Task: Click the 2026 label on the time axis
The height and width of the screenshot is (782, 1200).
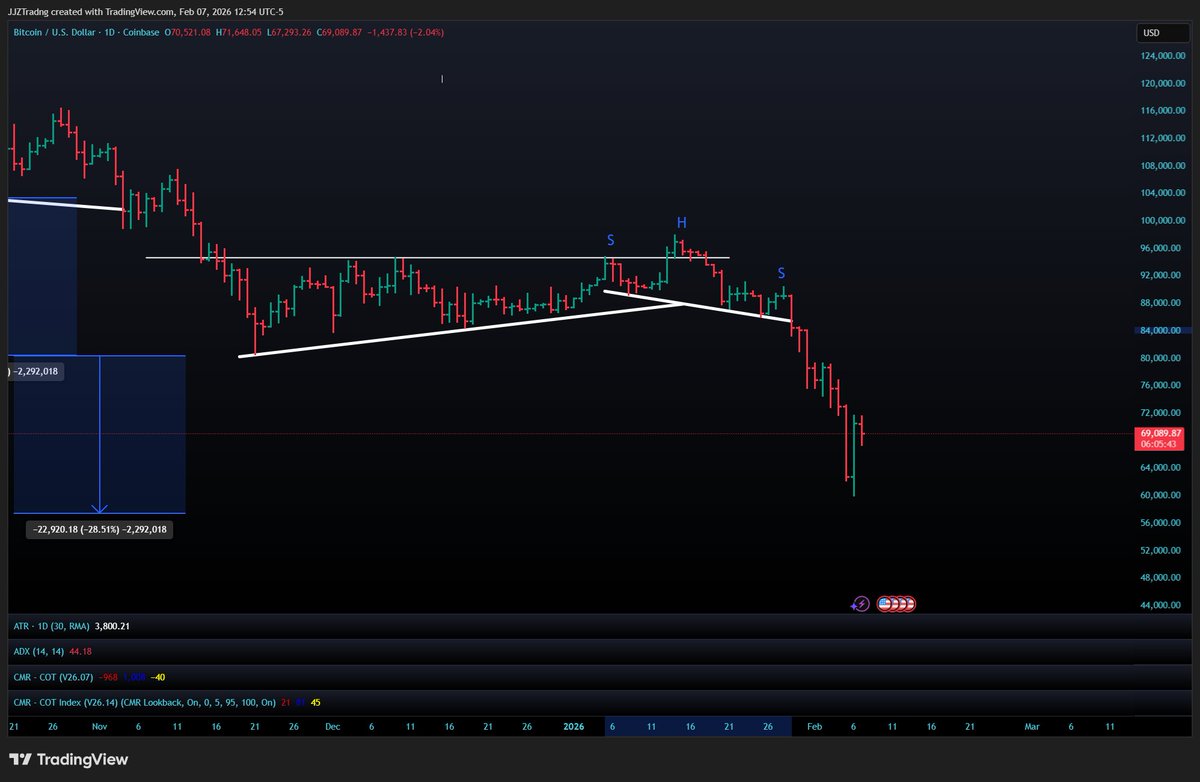Action: click(574, 727)
